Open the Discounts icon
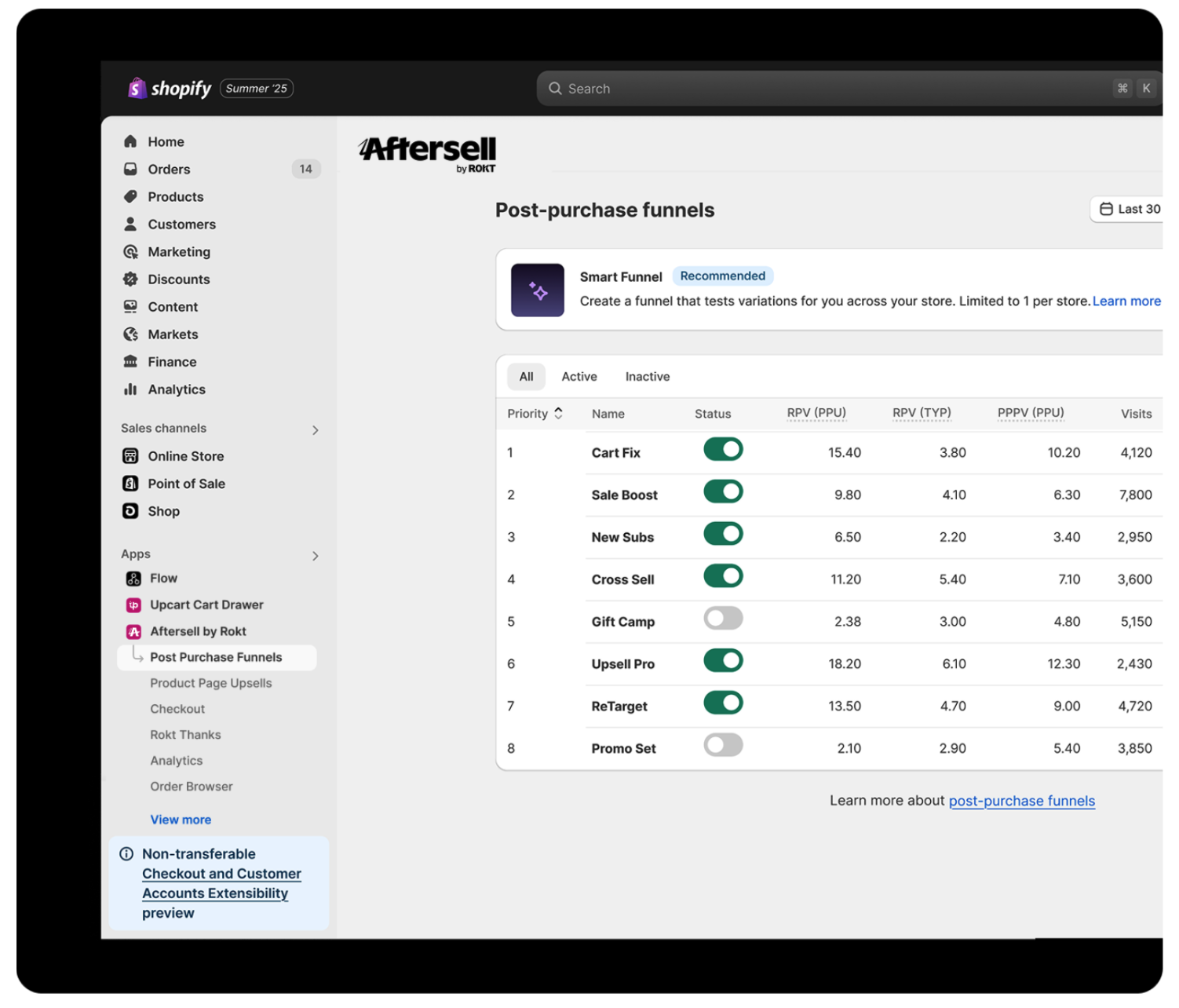This screenshot has height=1008, width=1179. coord(130,279)
